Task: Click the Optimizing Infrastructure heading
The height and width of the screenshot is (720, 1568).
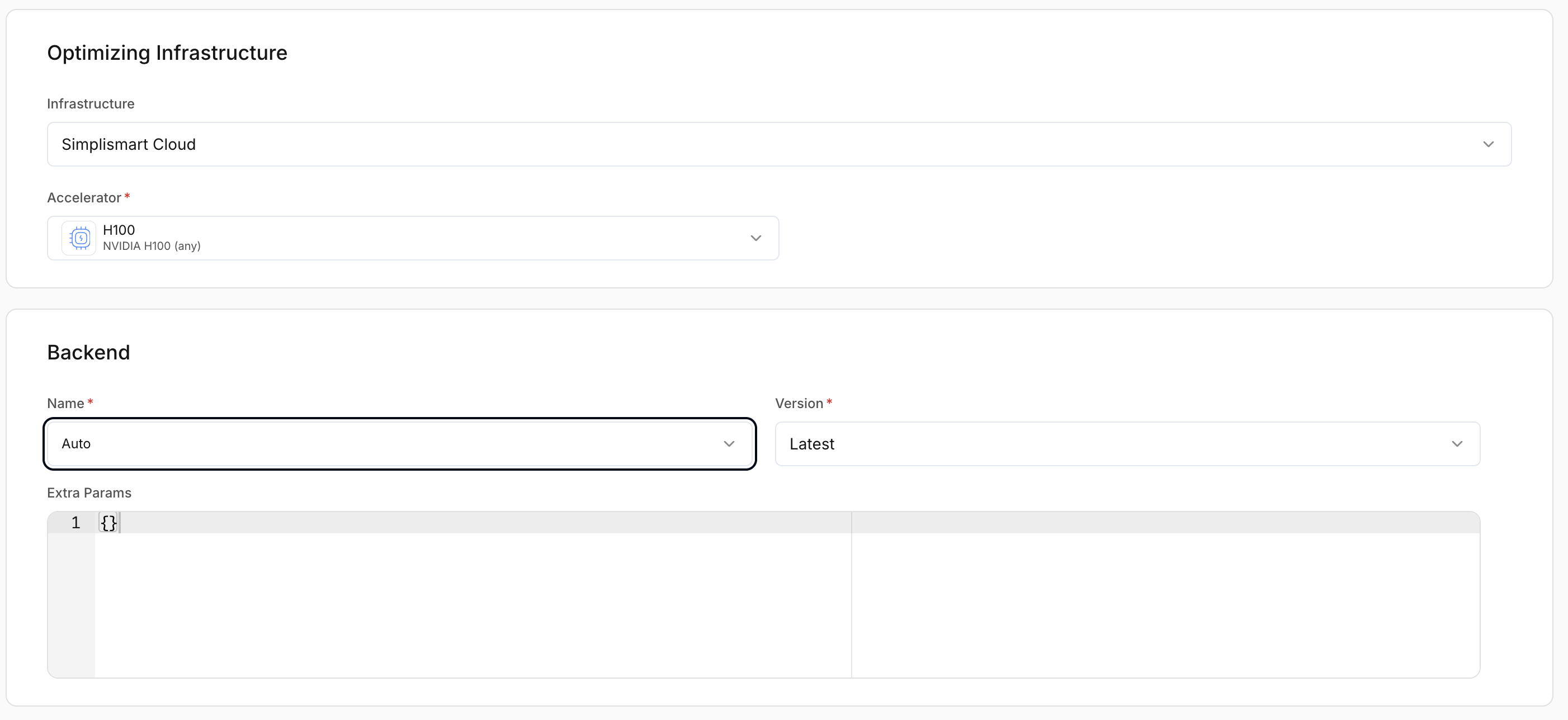Action: click(167, 53)
